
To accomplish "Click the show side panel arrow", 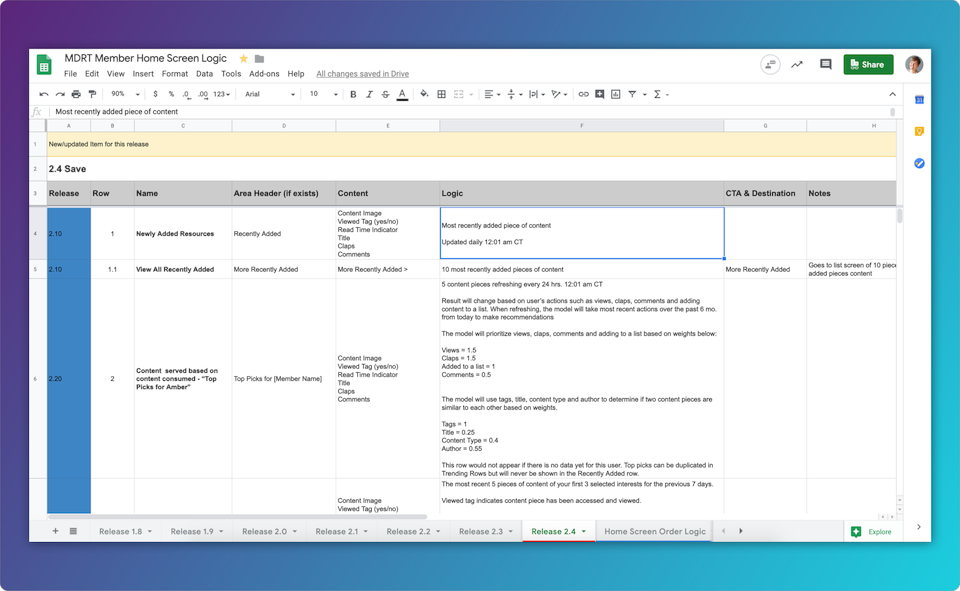I will (x=918, y=527).
